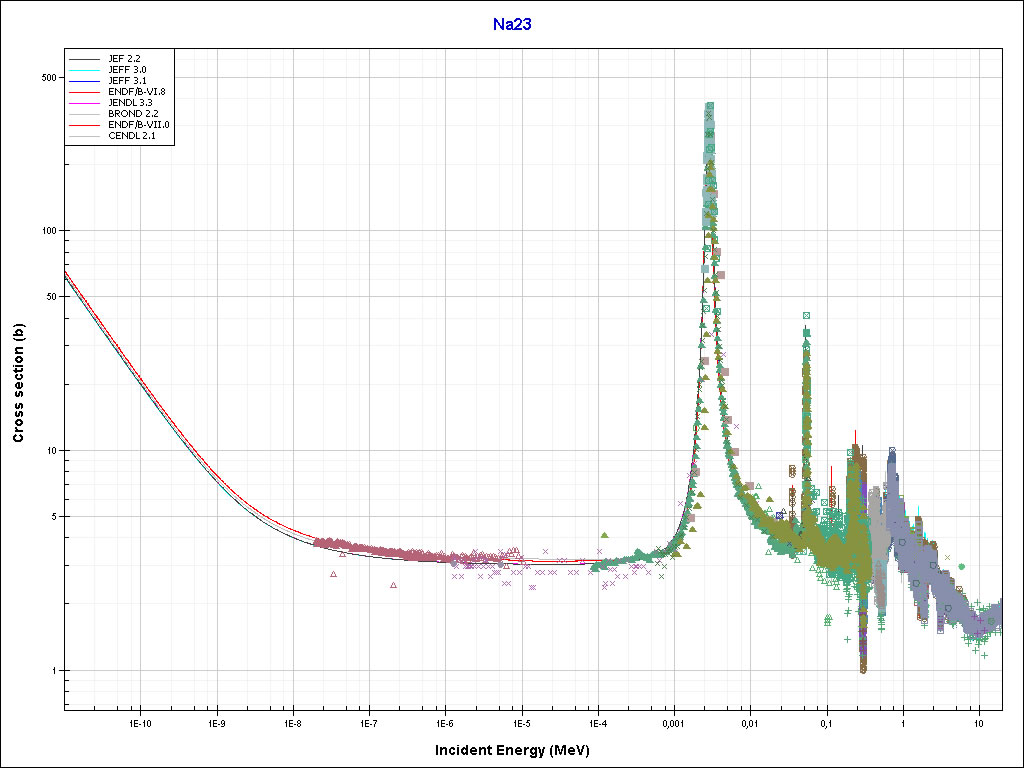Image resolution: width=1024 pixels, height=768 pixels.
Task: Click the 1E-10 tick label on x-axis
Action: point(140,722)
